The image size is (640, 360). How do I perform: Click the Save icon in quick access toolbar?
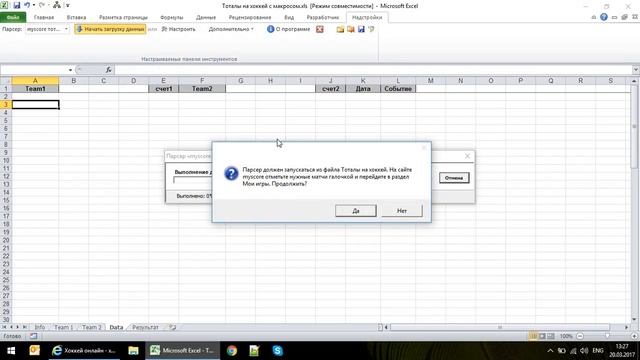point(17,5)
